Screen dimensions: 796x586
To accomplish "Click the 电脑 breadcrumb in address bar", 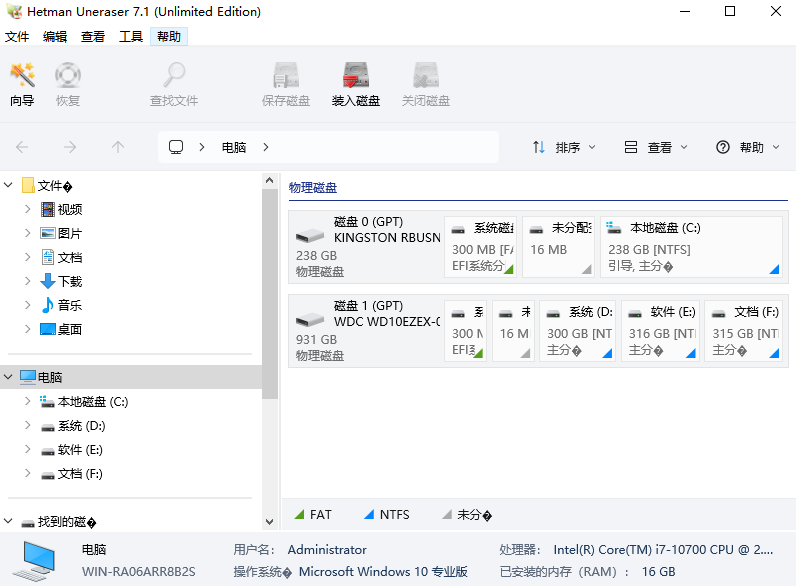I will (x=234, y=147).
